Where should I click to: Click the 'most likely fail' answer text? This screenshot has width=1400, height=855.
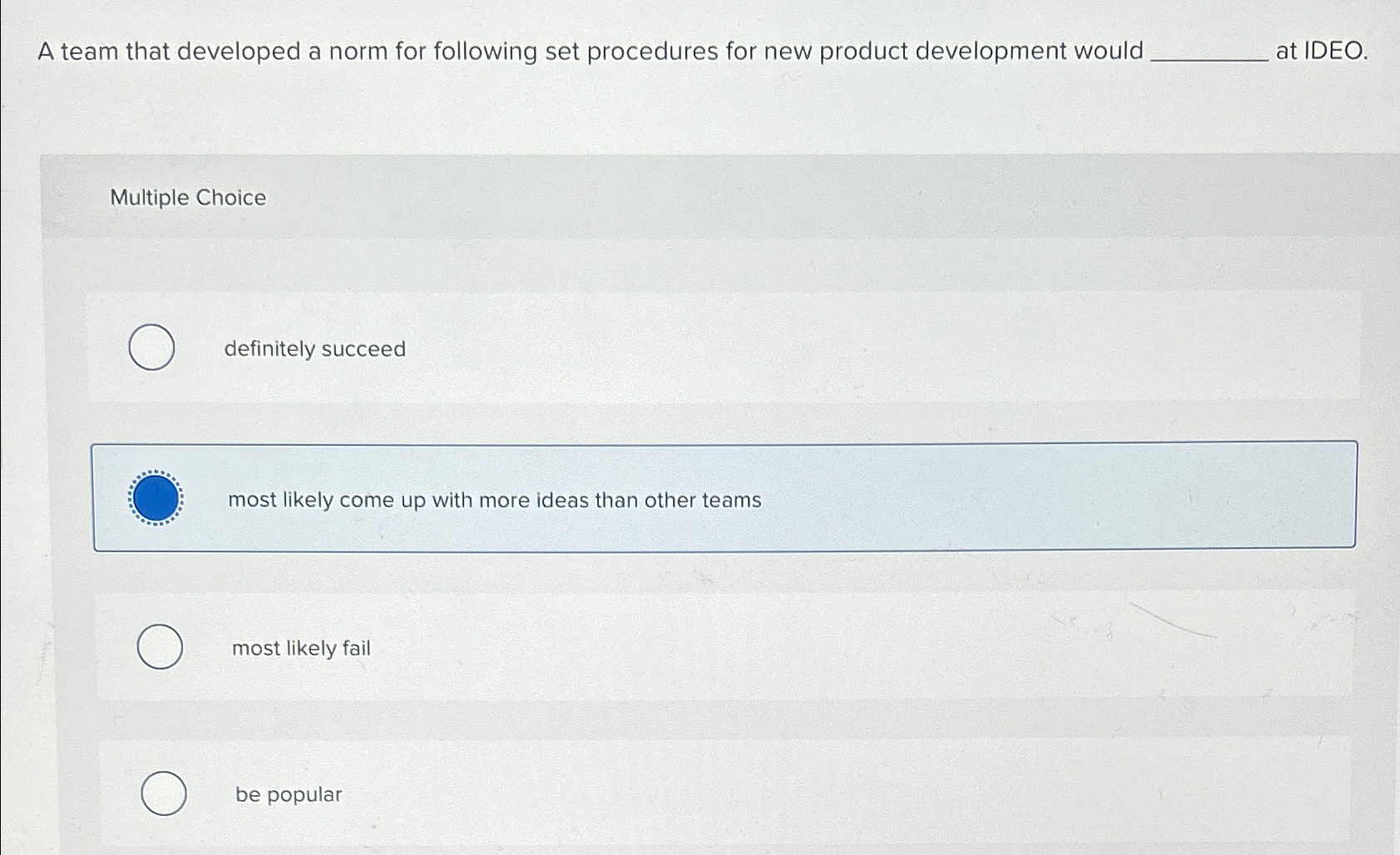coord(301,649)
